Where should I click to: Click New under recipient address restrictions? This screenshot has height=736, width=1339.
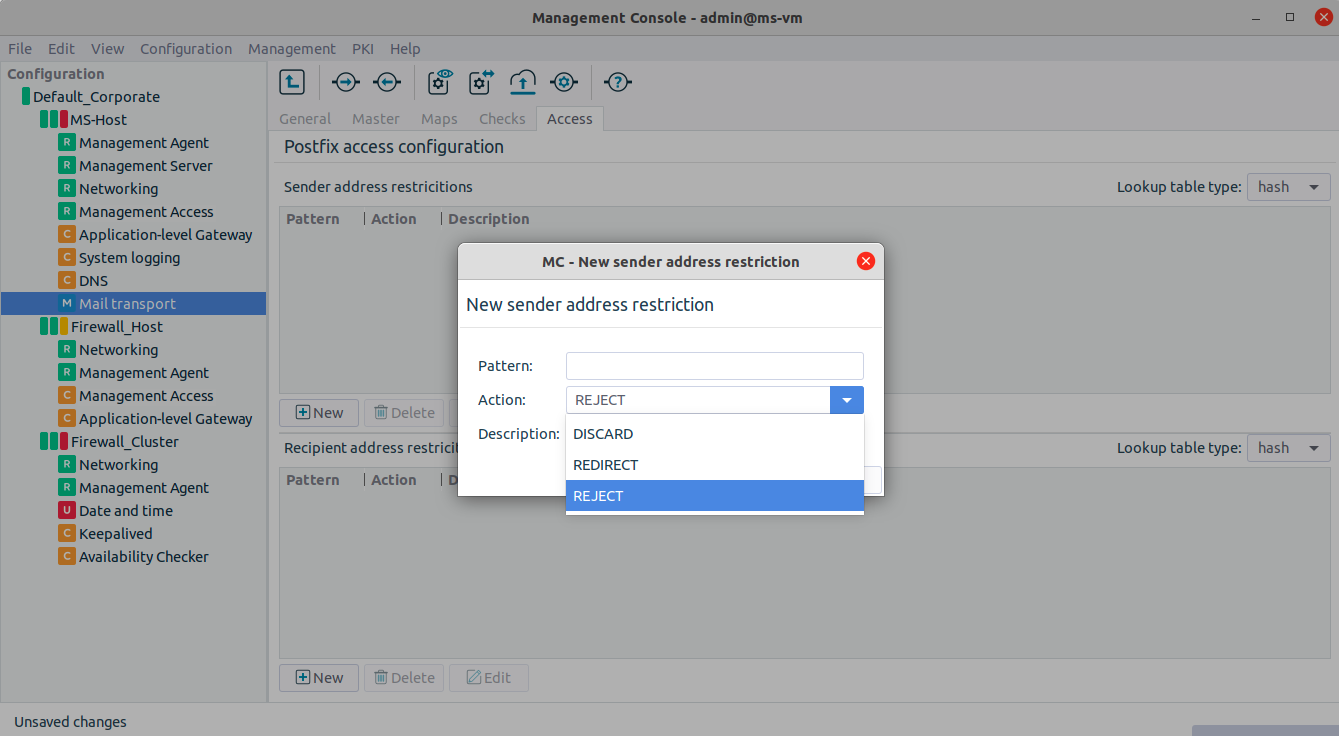(x=319, y=677)
